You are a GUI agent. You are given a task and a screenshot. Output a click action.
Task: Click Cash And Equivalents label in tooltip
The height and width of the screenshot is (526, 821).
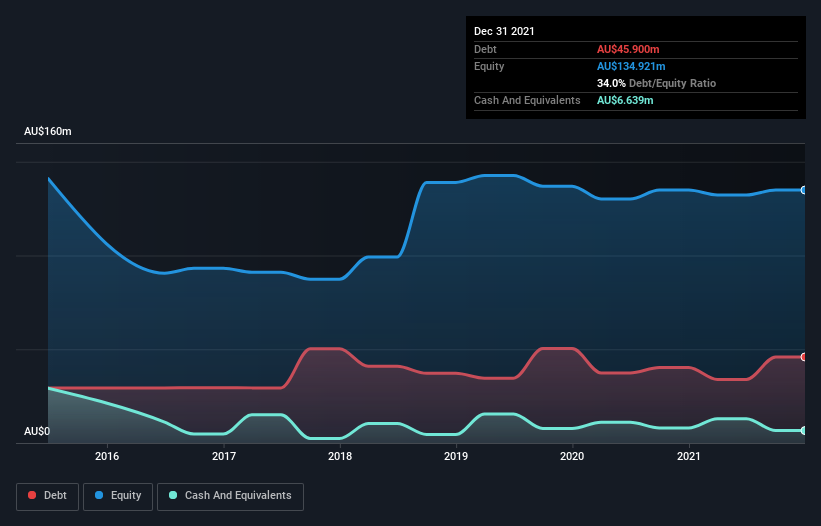527,100
